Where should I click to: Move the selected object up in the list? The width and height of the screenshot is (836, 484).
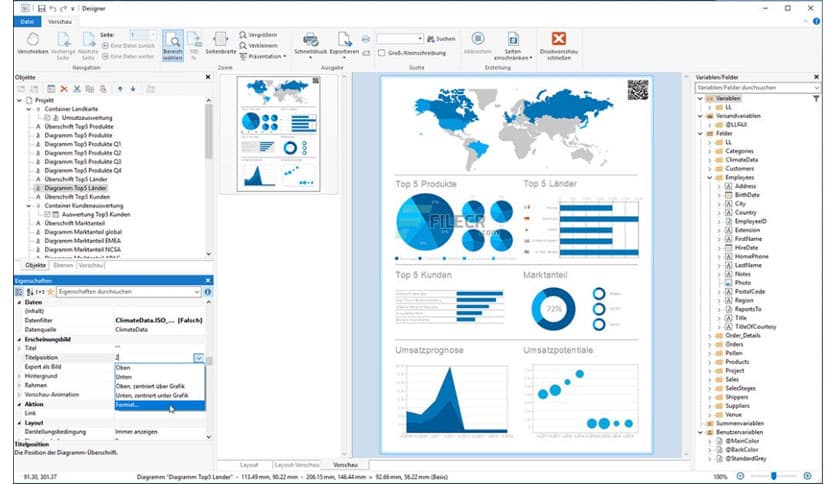pos(120,89)
